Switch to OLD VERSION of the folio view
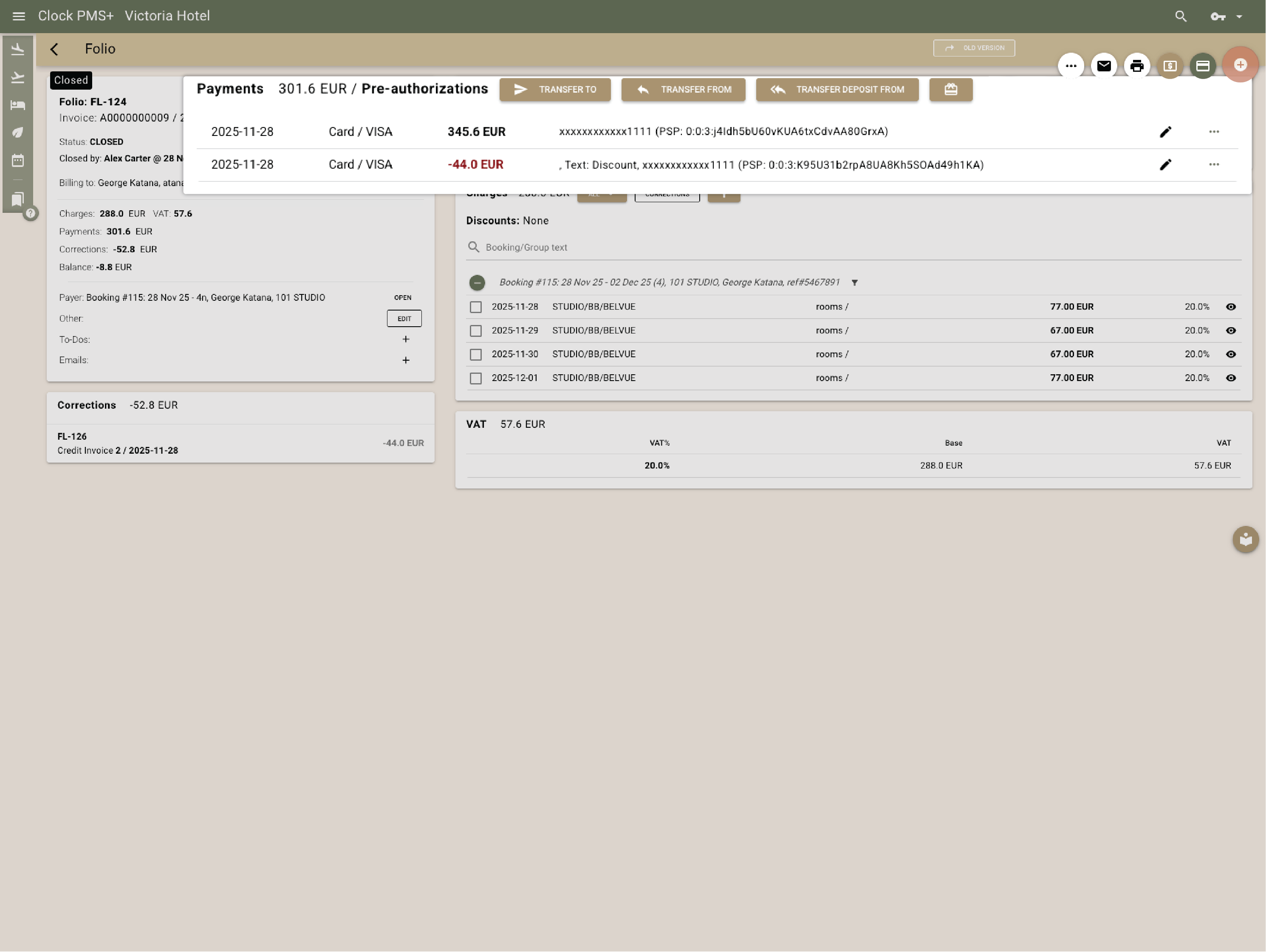This screenshot has width=1266, height=952. 974,48
